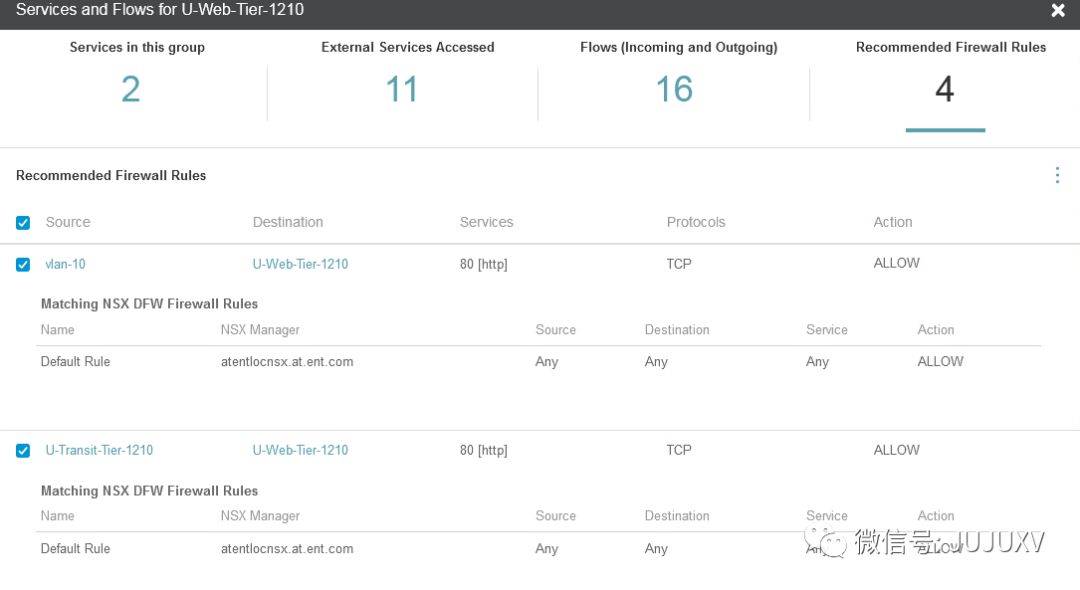
Task: Click U-Web-Tier-1210 destination in first rule
Action: [x=300, y=264]
